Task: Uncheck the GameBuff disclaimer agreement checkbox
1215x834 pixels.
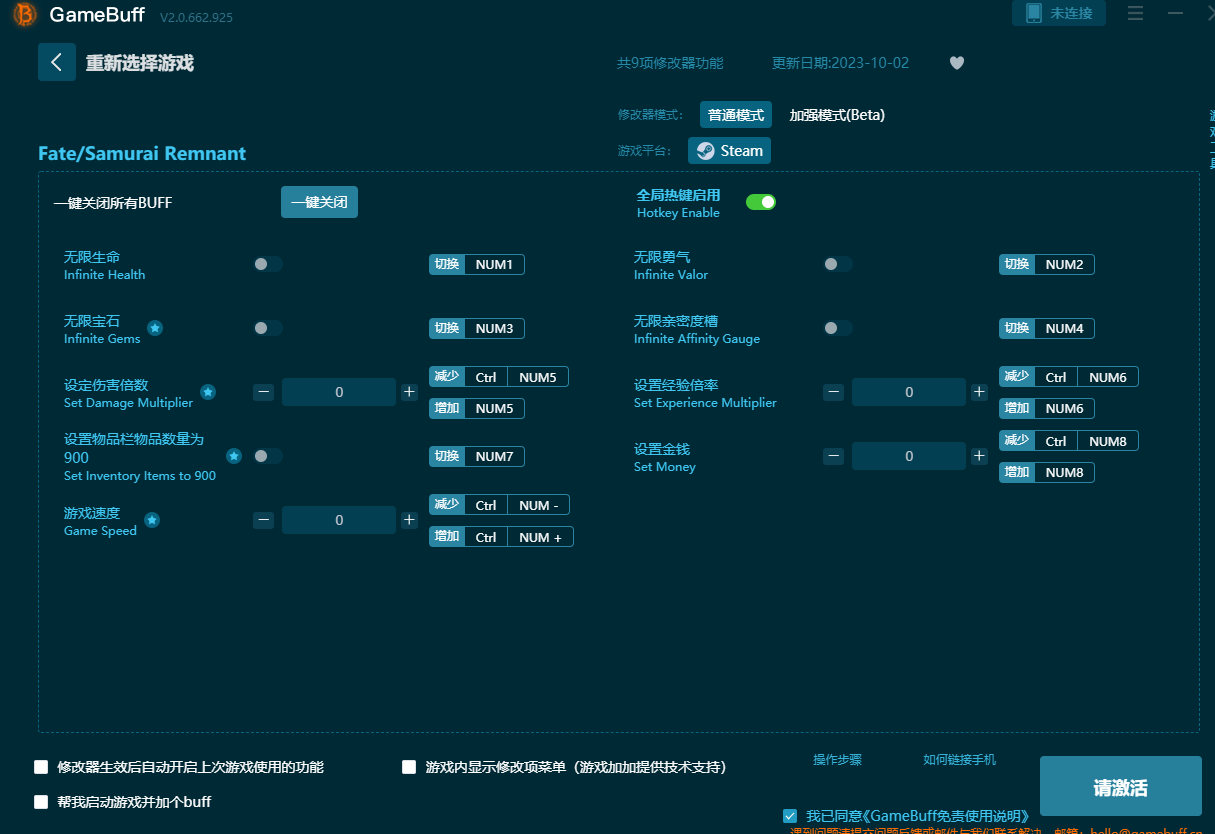Action: click(791, 816)
